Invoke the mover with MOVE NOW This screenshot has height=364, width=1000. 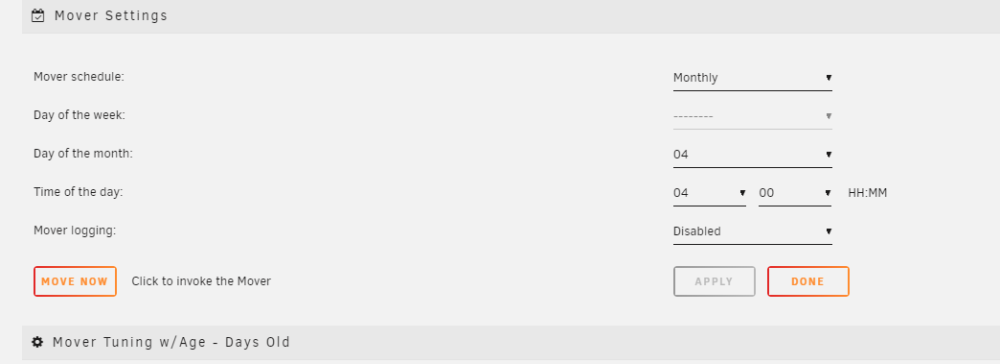click(x=75, y=282)
